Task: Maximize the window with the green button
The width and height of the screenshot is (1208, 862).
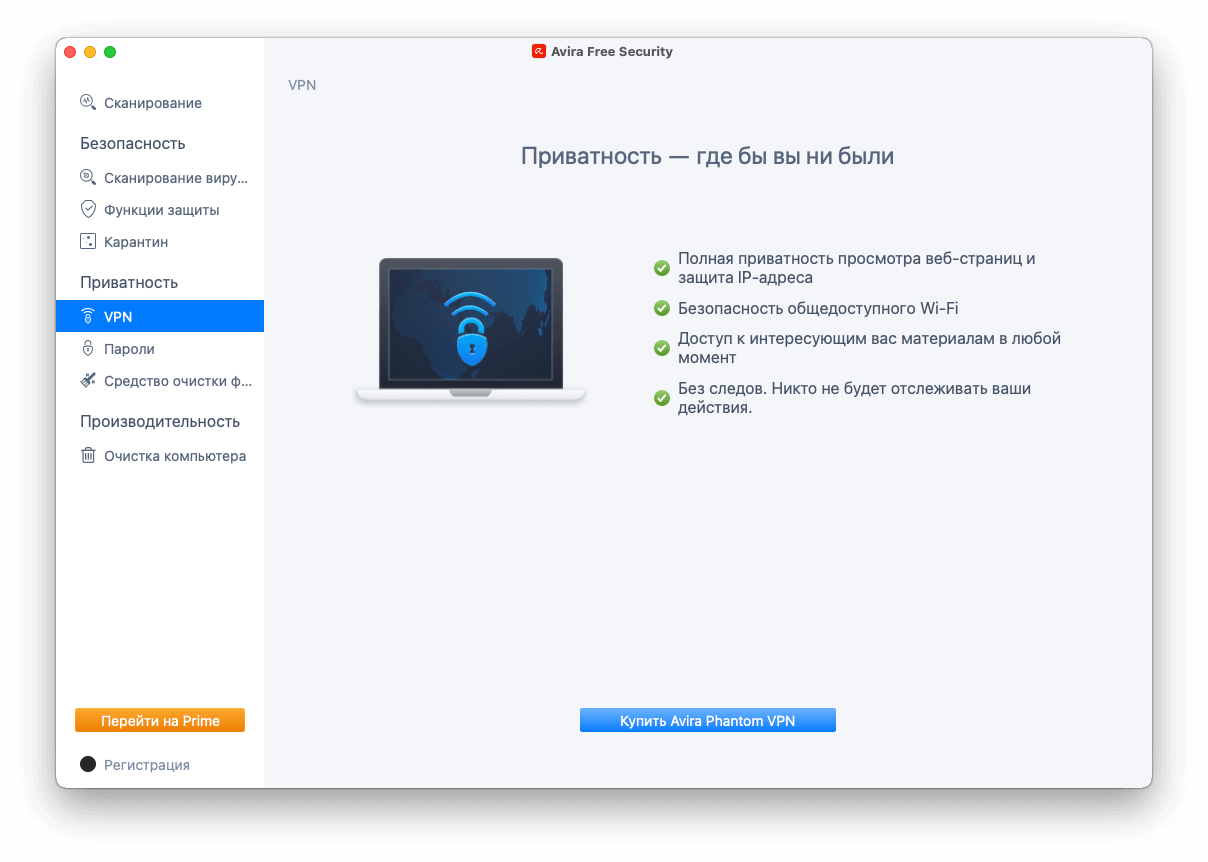Action: 110,51
